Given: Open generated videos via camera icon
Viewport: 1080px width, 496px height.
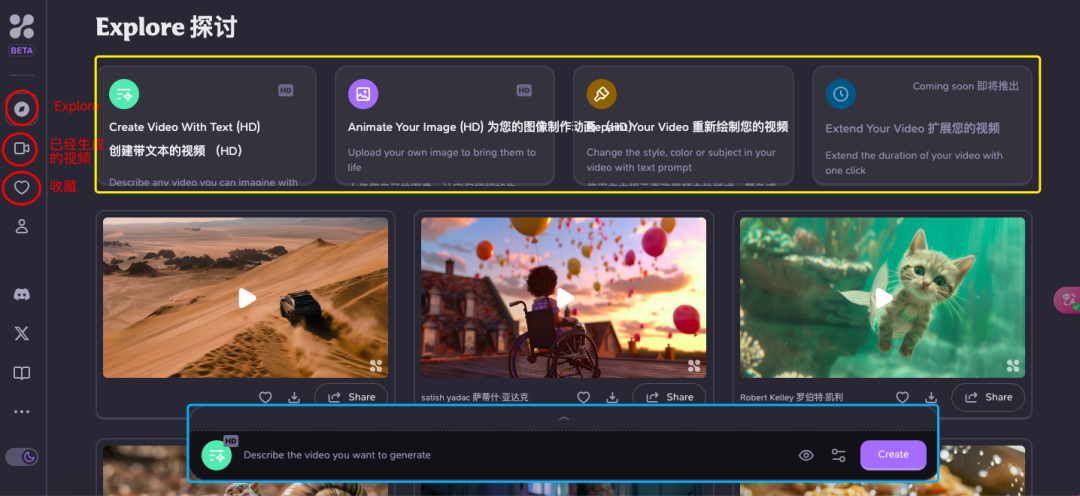Looking at the screenshot, I should point(22,149).
